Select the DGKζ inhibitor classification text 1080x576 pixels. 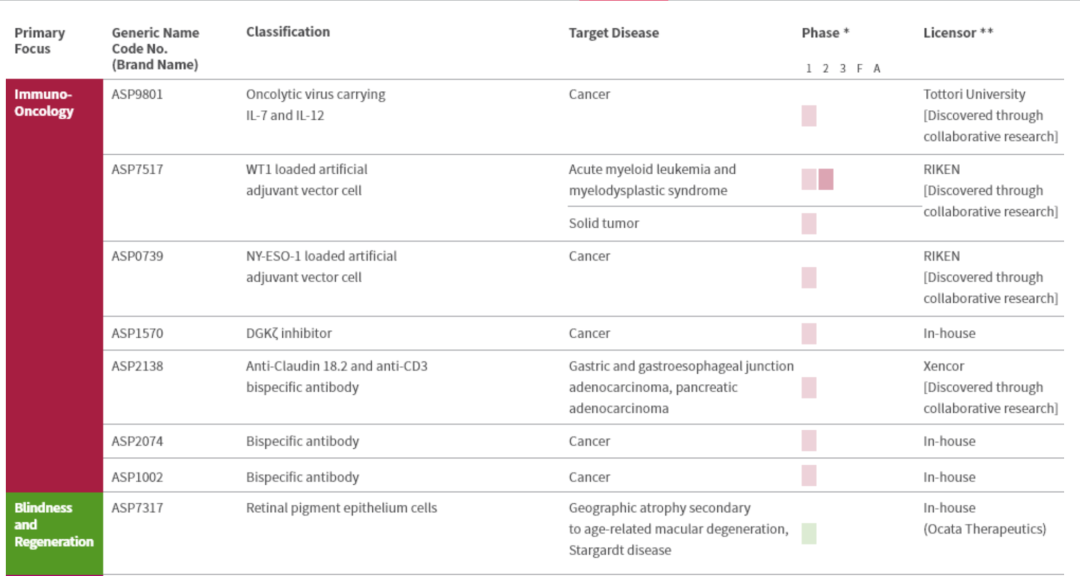(289, 334)
